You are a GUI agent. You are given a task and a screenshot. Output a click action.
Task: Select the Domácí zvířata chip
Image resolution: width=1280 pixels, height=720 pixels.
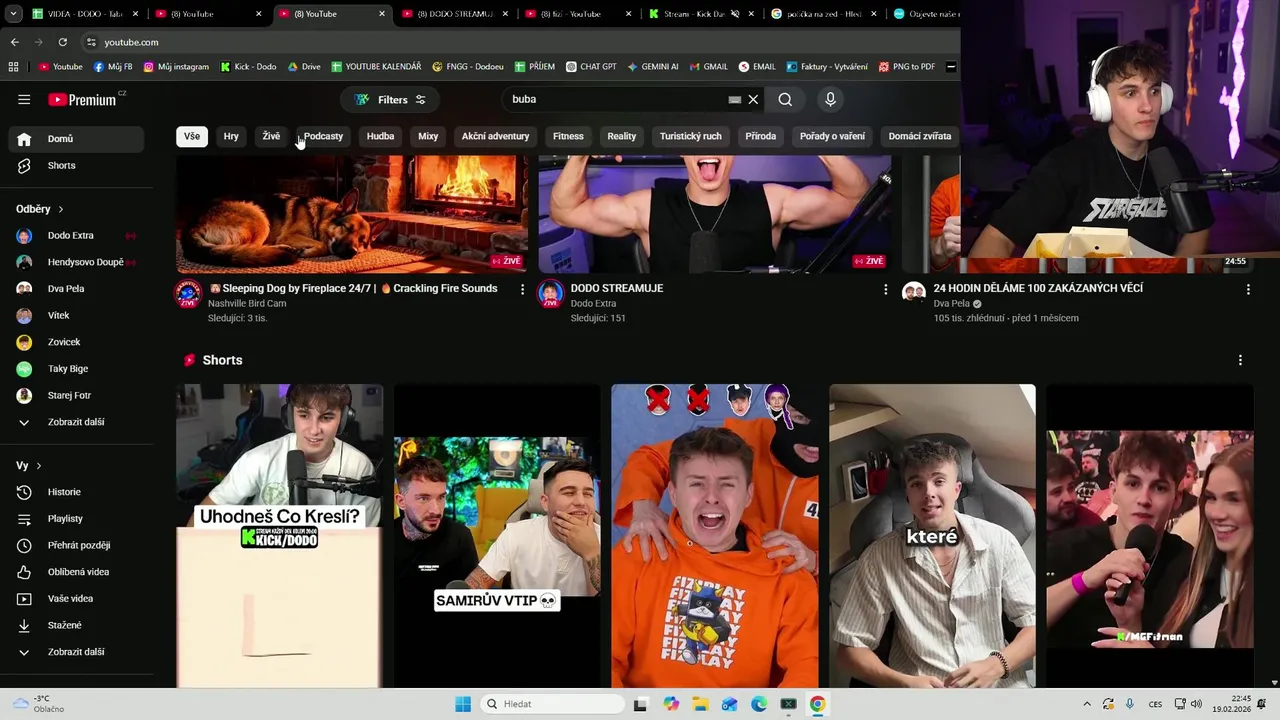(920, 136)
